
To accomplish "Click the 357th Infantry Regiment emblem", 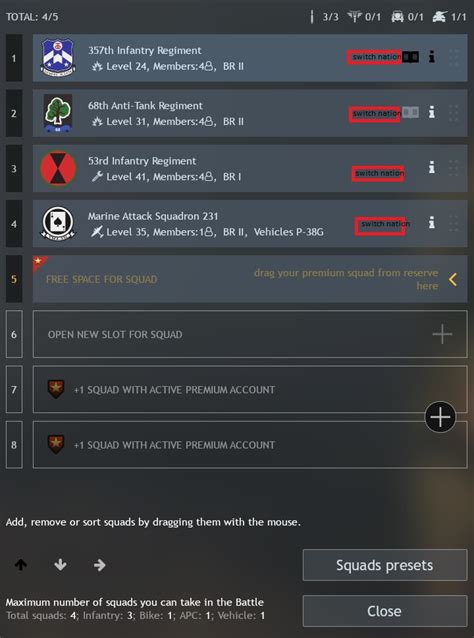I will pos(58,57).
